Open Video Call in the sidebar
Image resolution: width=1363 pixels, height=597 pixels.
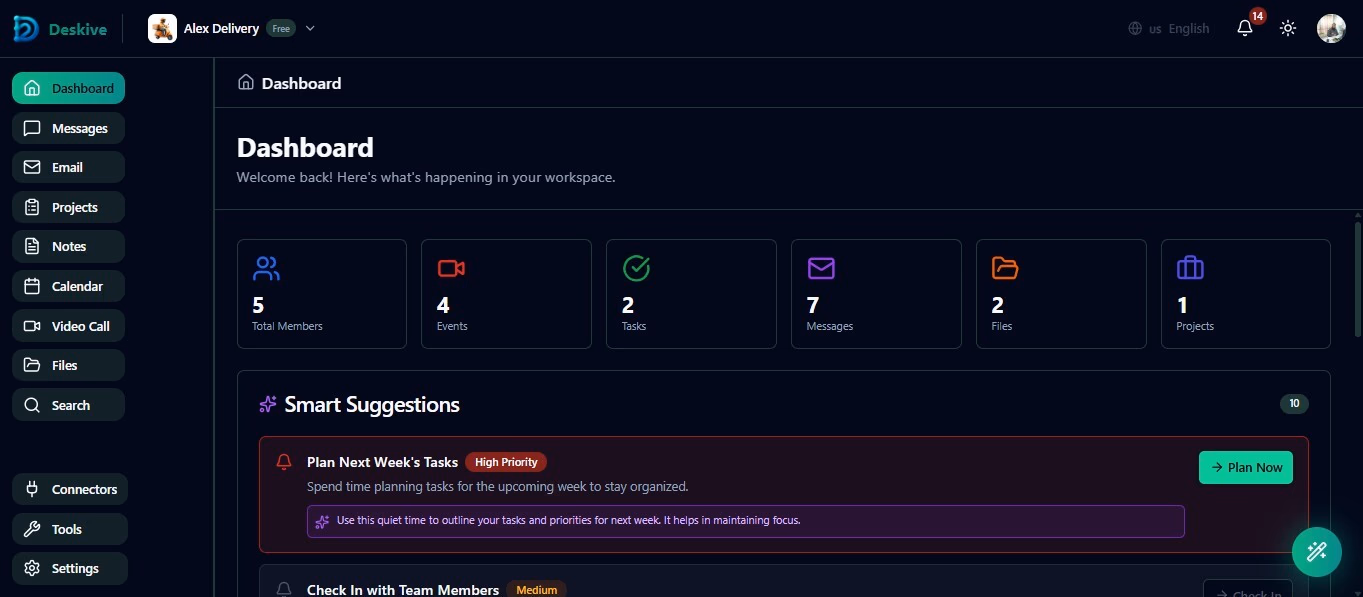coord(68,326)
